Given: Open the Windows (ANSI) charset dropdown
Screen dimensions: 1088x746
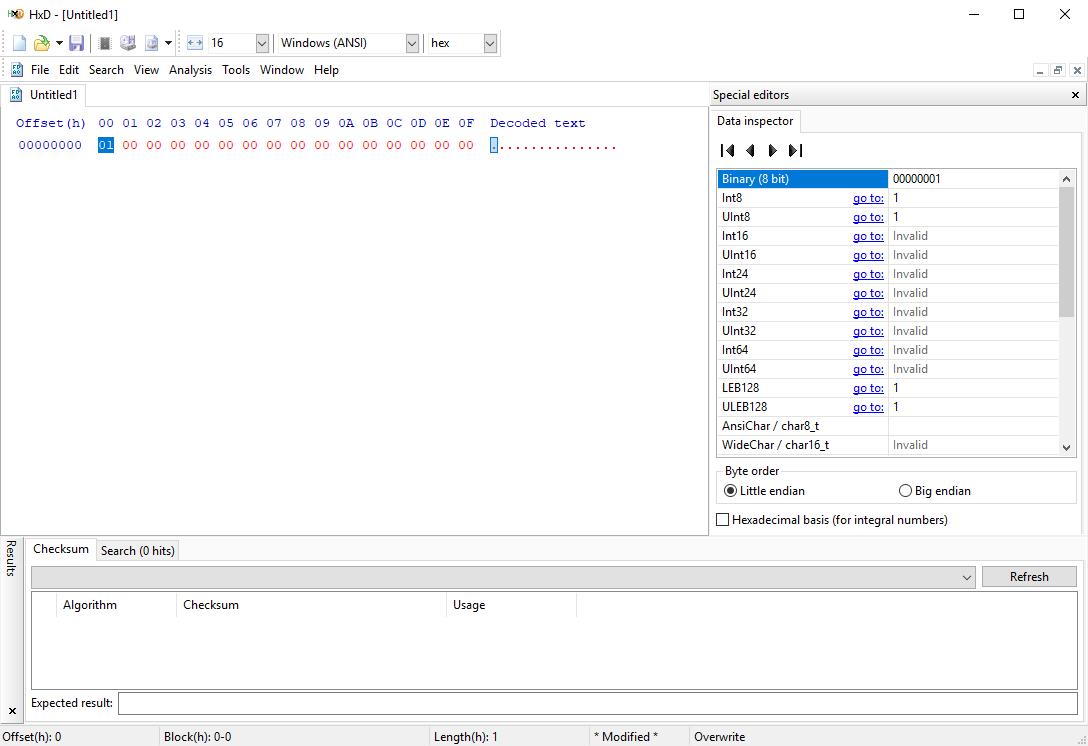Looking at the screenshot, I should coord(412,43).
